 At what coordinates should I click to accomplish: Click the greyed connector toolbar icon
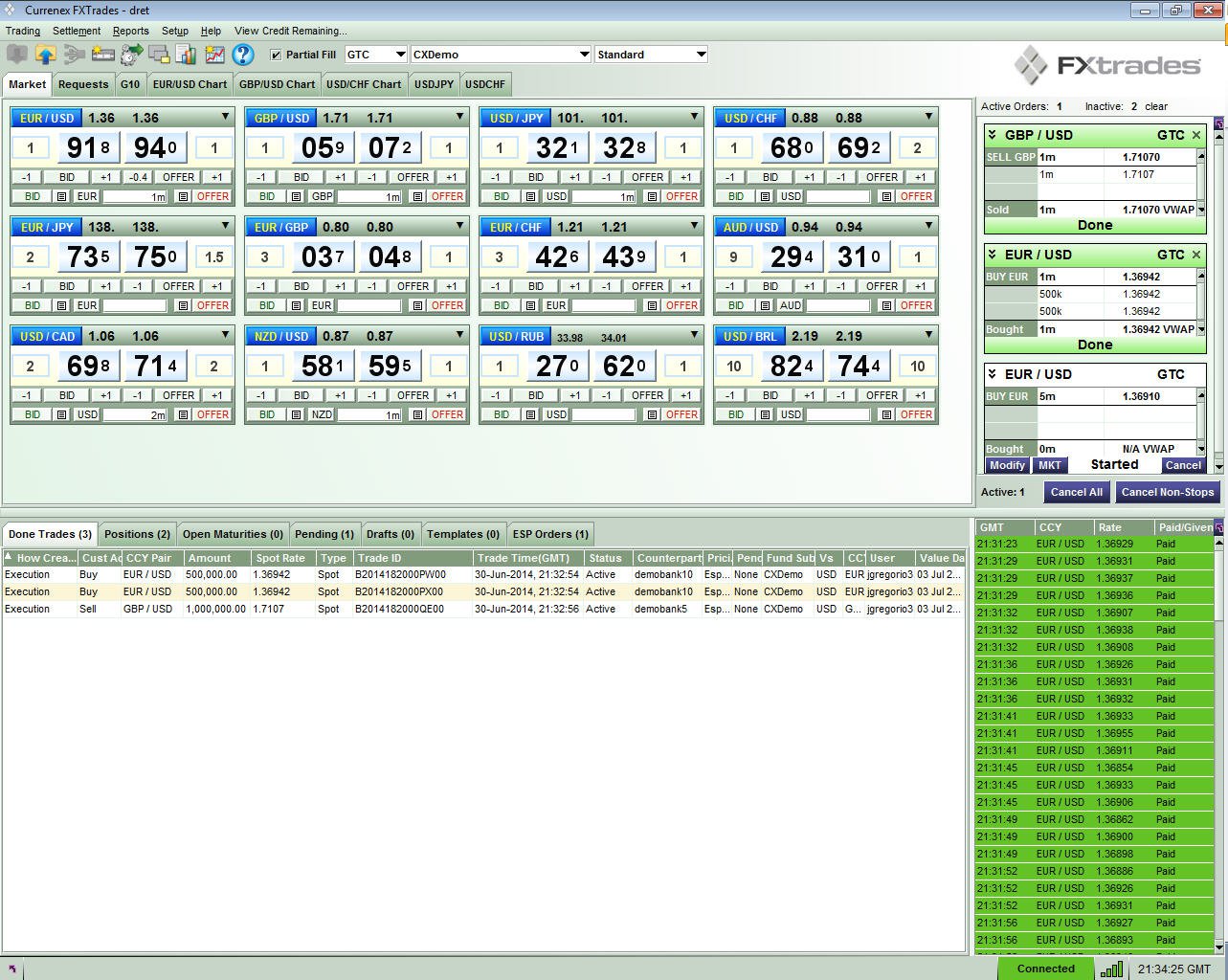pos(74,55)
